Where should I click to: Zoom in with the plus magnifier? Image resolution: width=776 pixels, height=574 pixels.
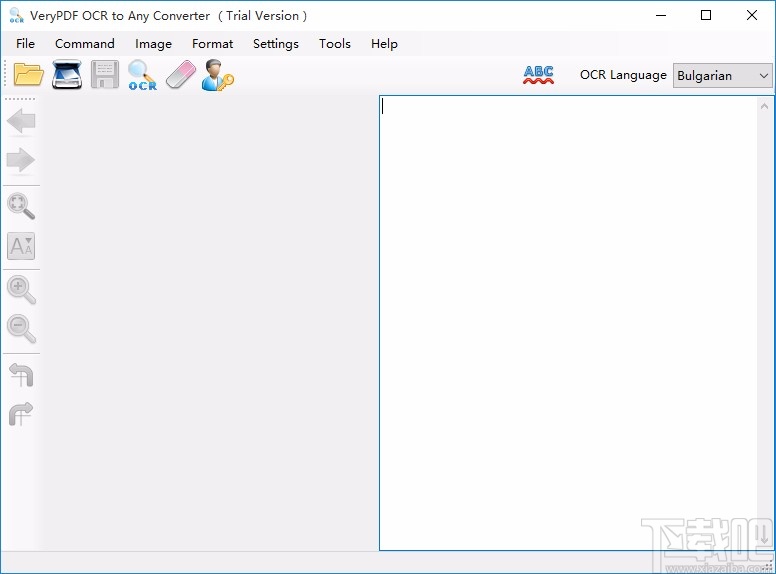click(21, 289)
